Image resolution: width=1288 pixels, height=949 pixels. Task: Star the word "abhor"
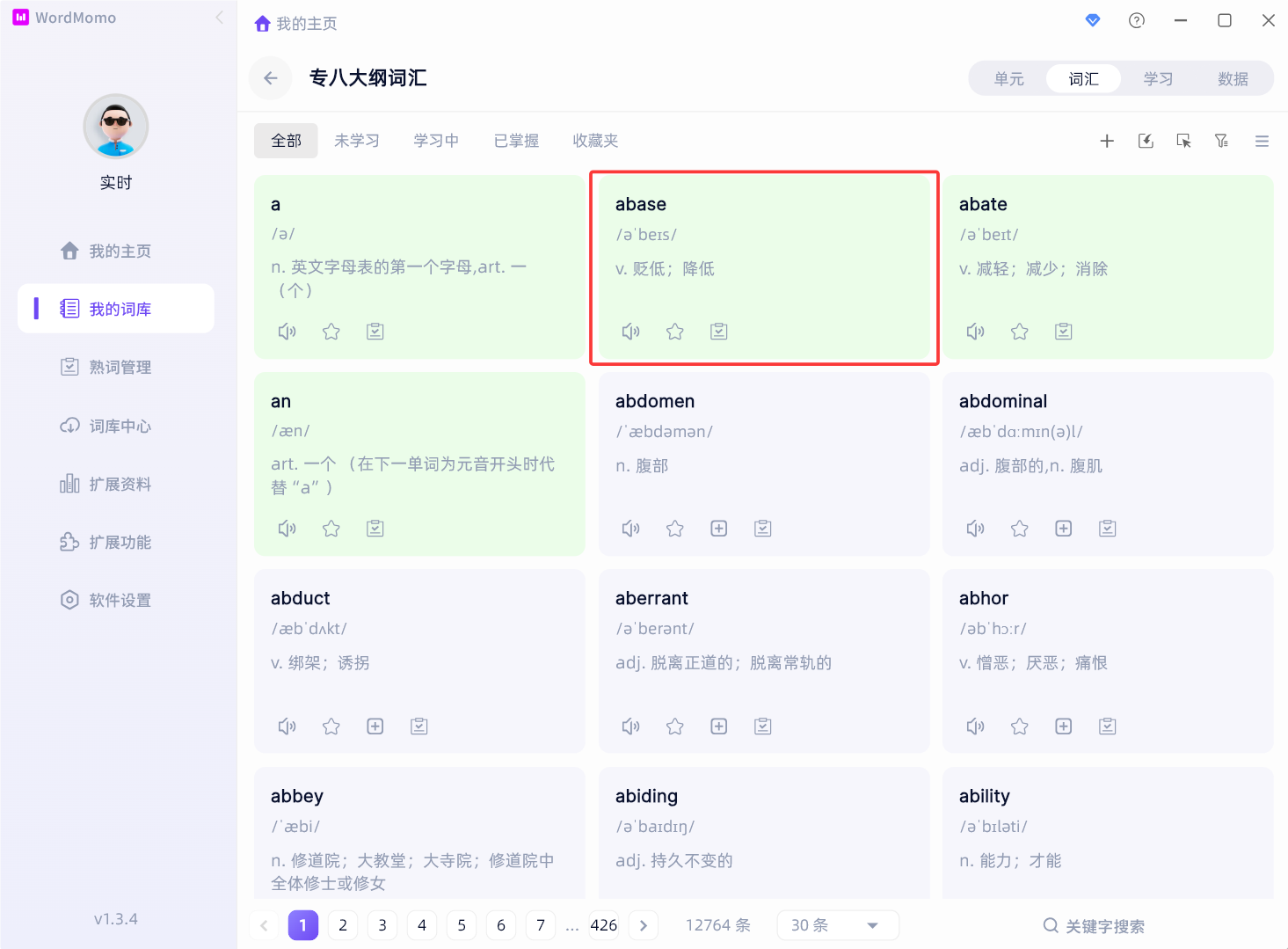point(1020,726)
